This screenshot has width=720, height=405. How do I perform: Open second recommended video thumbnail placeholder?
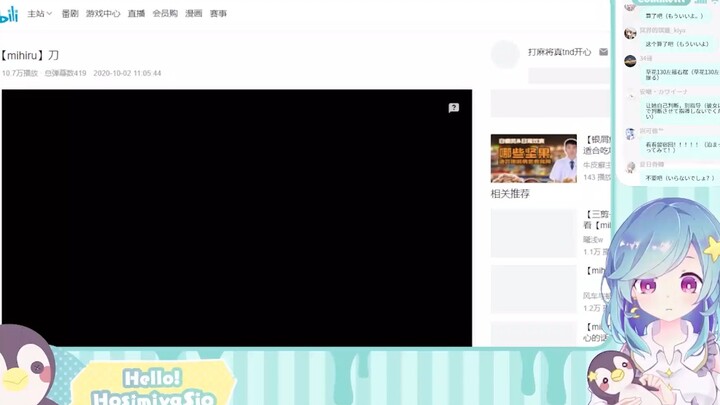click(x=533, y=288)
